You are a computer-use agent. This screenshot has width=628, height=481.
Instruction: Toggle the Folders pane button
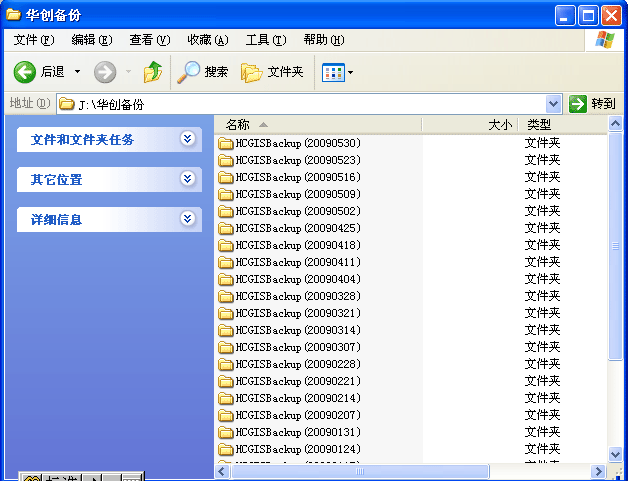click(x=272, y=72)
